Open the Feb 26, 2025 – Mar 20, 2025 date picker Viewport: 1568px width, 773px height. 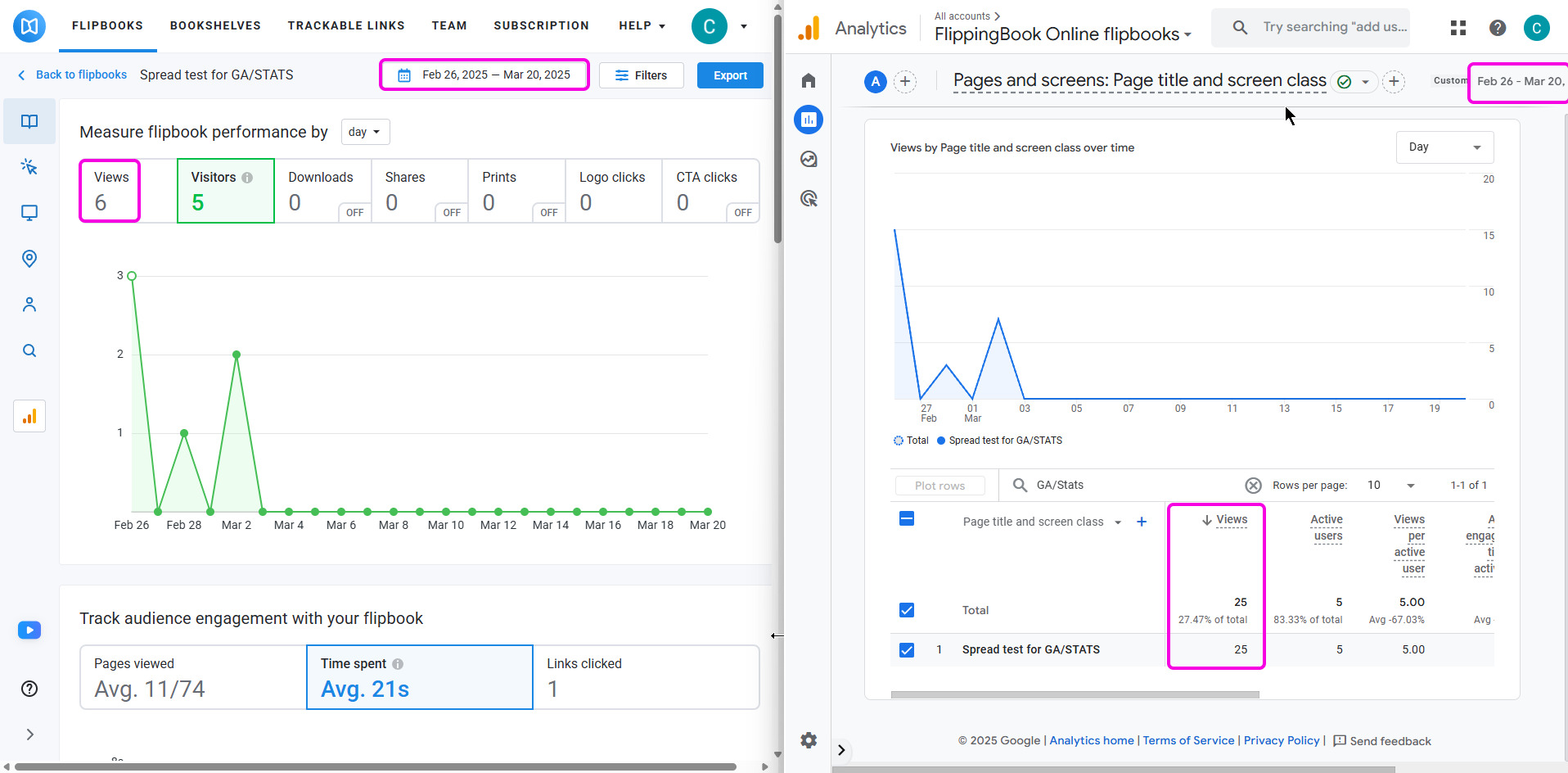click(484, 75)
